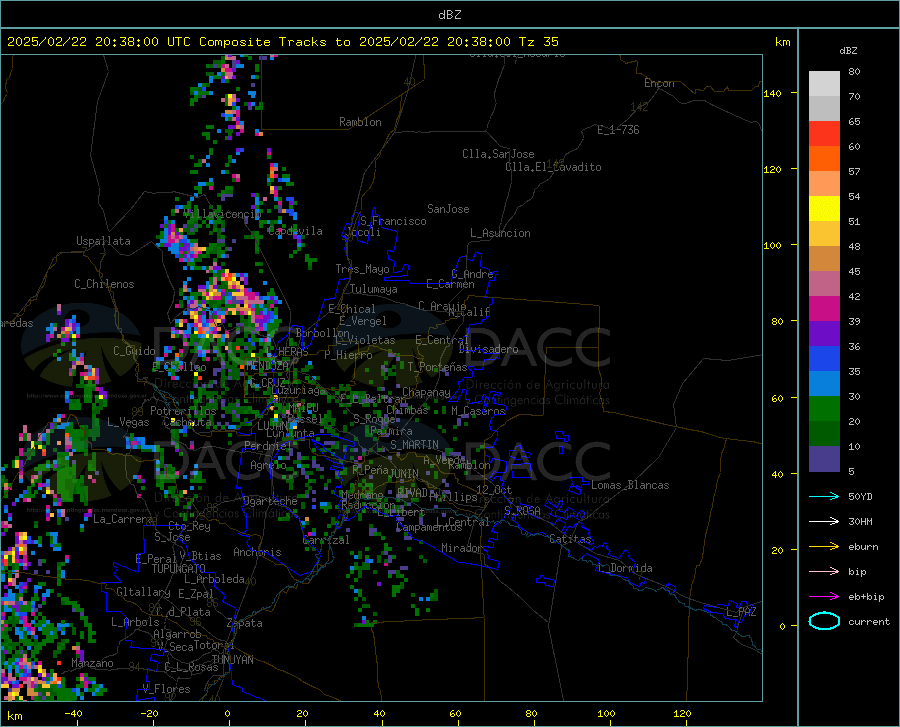
Task: Click the TUPUNGATO label on the map
Action: click(179, 569)
